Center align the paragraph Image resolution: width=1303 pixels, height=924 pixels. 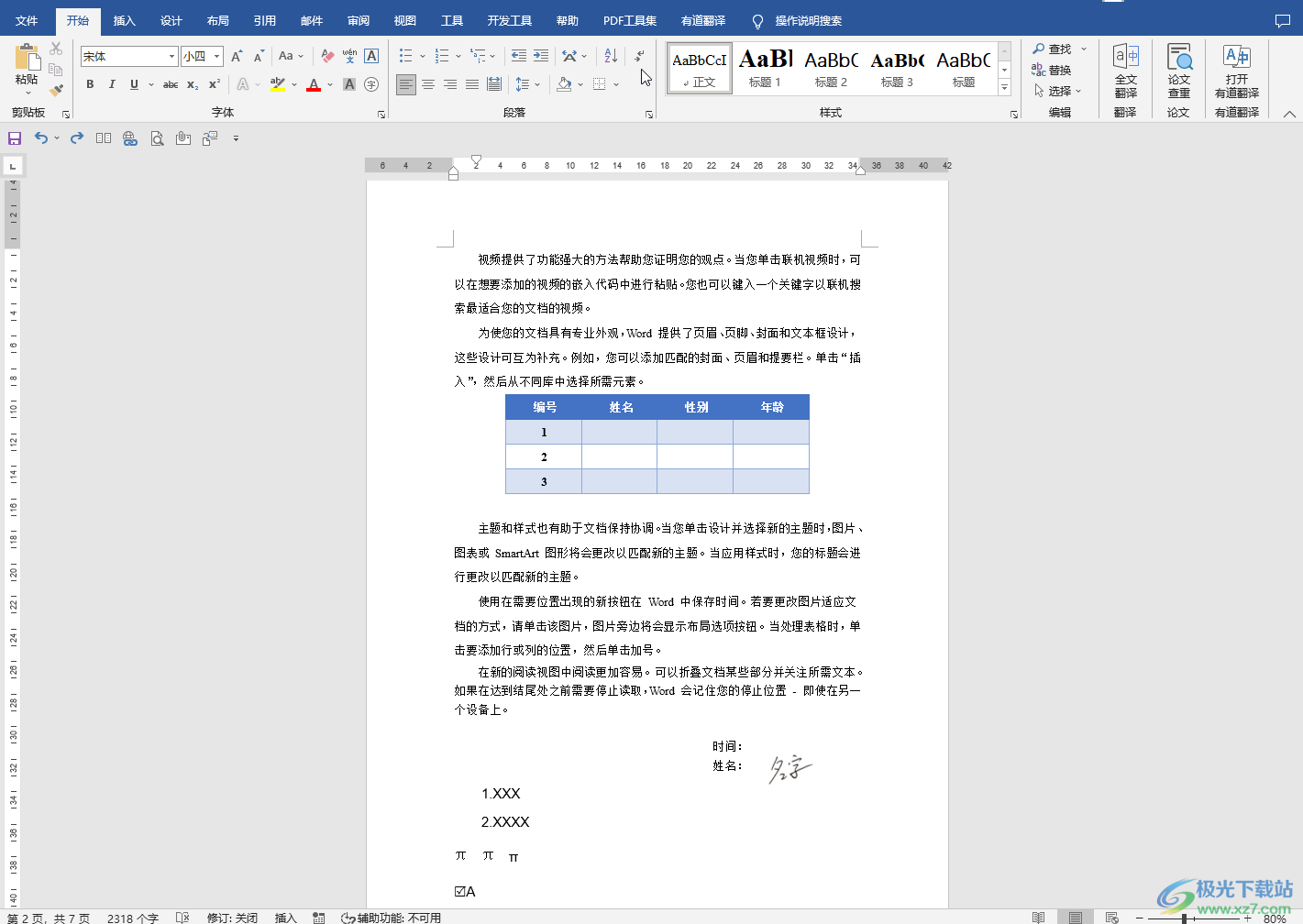(428, 84)
